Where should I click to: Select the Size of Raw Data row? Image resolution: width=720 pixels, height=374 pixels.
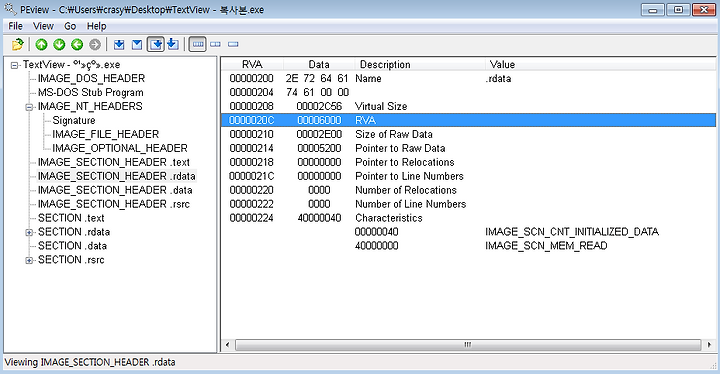pyautogui.click(x=468, y=134)
